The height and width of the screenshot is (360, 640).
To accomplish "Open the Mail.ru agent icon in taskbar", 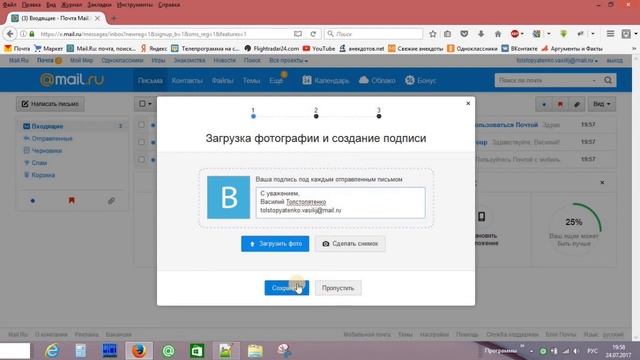I will pyautogui.click(x=168, y=351).
